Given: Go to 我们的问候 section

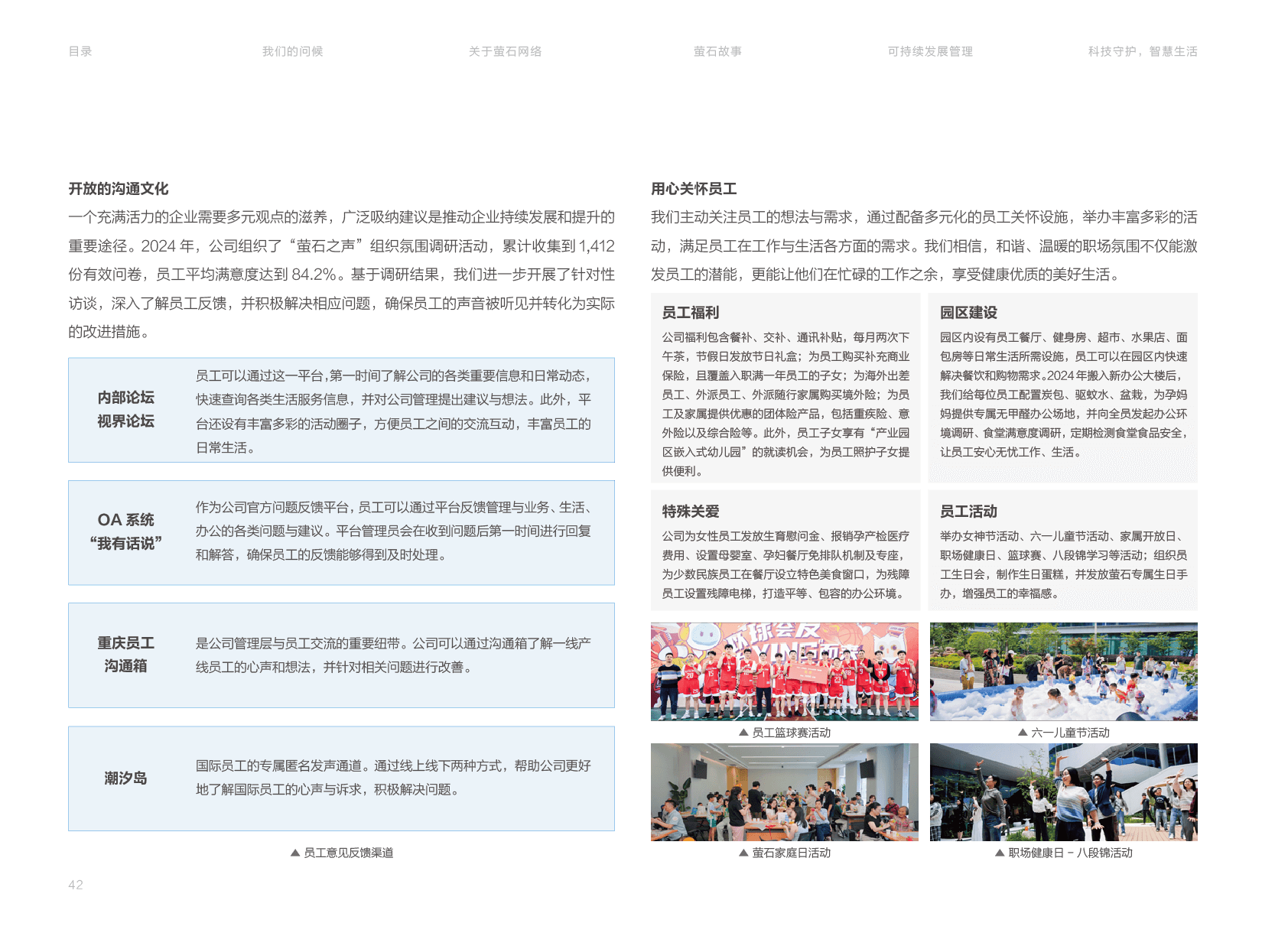Looking at the screenshot, I should point(292,51).
